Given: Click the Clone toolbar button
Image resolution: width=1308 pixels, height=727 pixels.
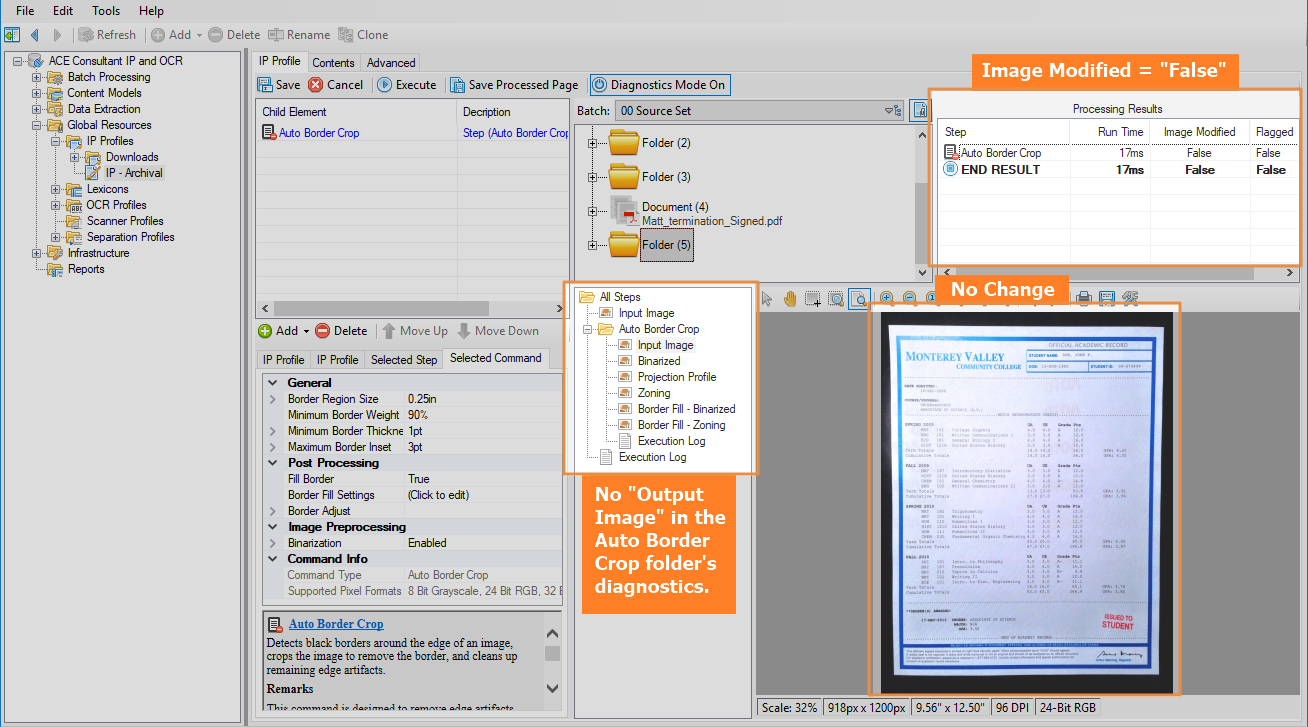Looking at the screenshot, I should 364,35.
